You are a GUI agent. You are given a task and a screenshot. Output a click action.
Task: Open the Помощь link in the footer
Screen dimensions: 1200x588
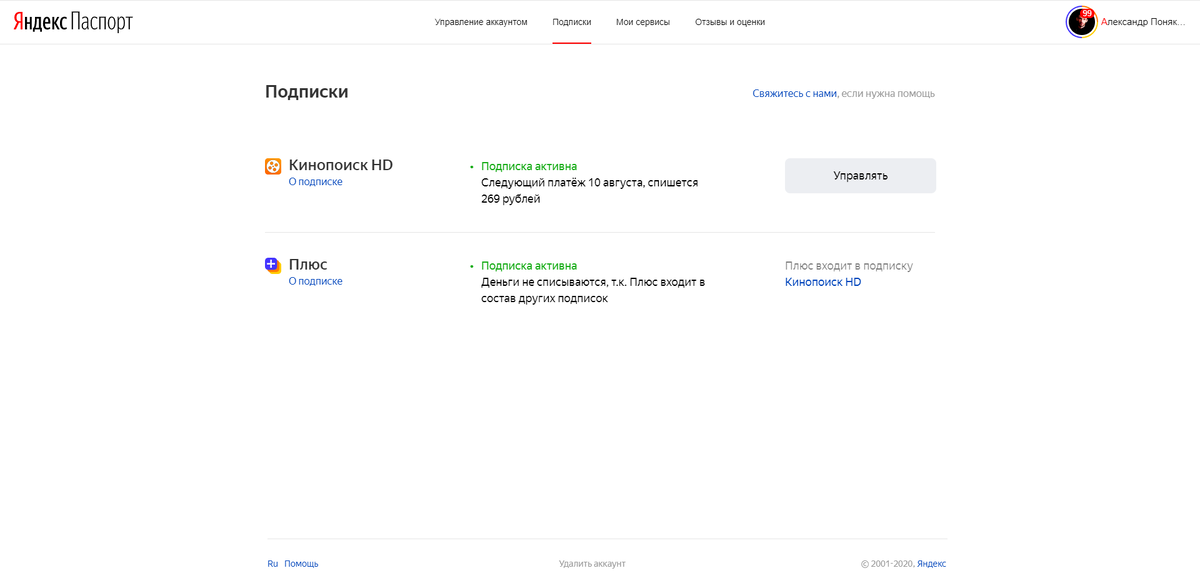301,564
